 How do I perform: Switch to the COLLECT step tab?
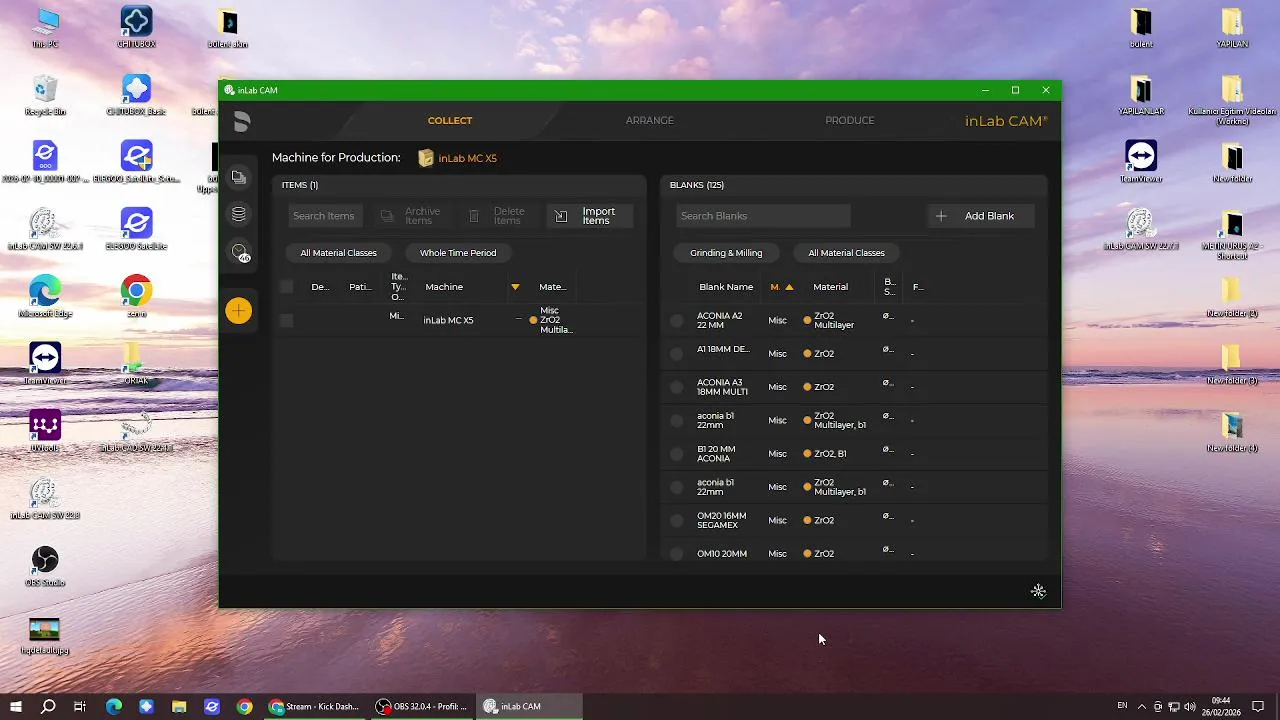[x=450, y=120]
